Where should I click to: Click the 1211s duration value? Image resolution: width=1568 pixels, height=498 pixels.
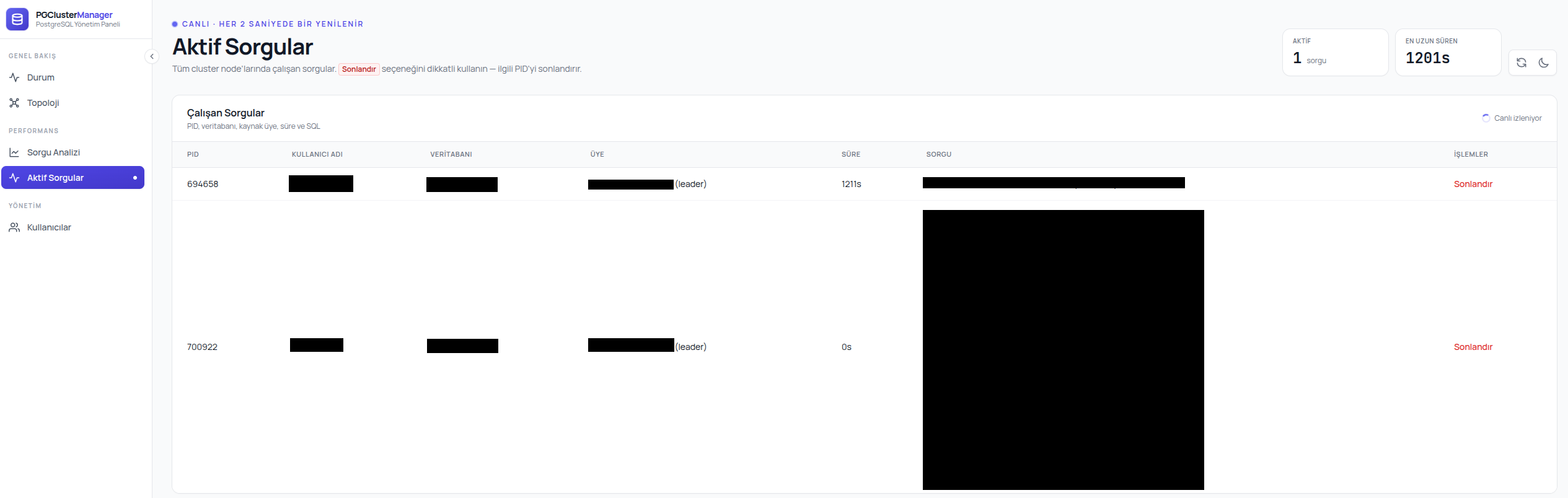click(x=852, y=184)
